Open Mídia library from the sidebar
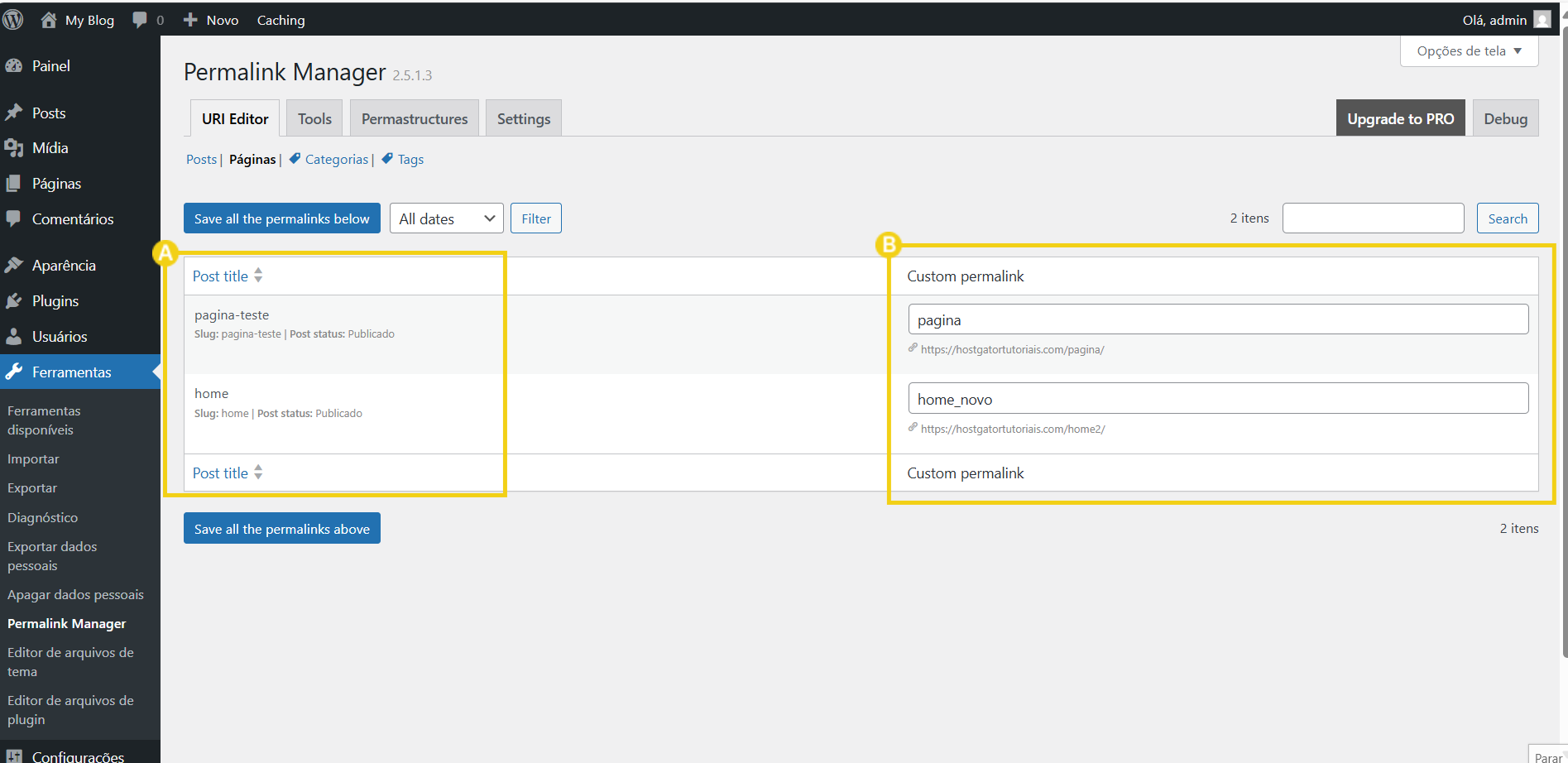The height and width of the screenshot is (763, 1568). (50, 148)
